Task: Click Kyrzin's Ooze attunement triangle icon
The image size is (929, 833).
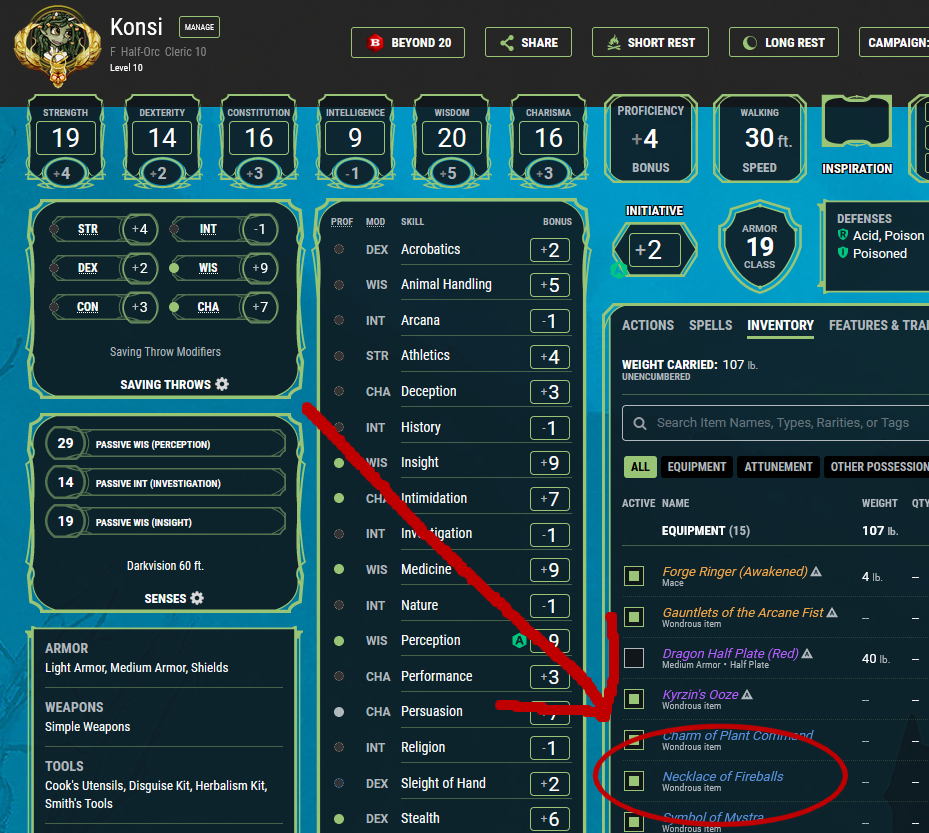Action: (x=747, y=695)
